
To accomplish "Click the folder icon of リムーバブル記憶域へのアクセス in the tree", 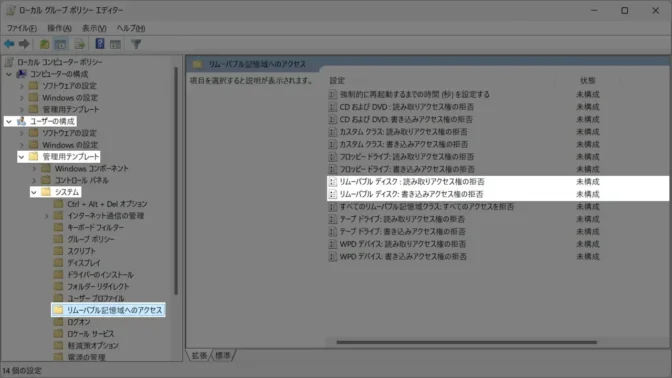I will point(58,309).
